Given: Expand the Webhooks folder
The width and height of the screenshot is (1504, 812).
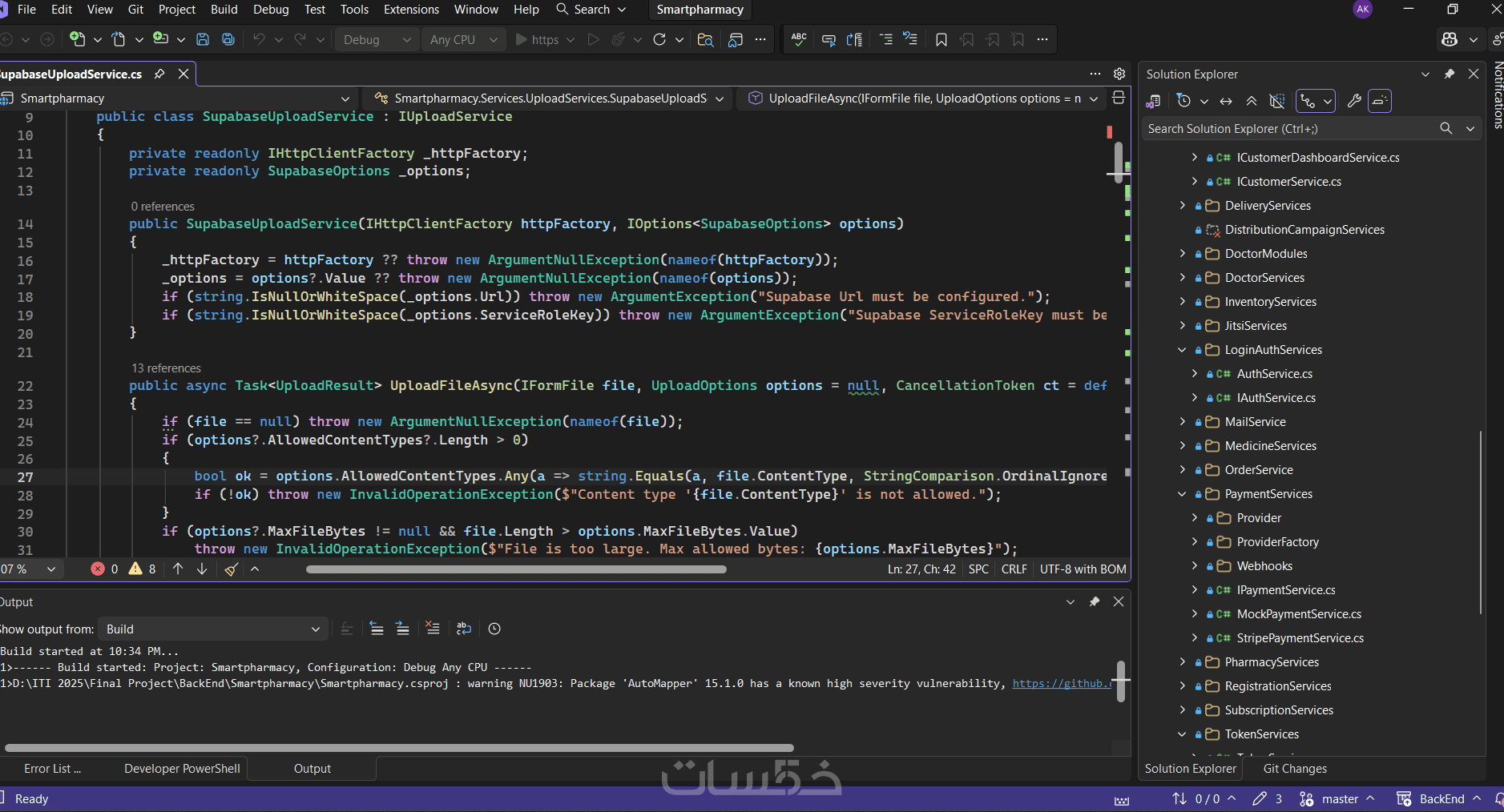Looking at the screenshot, I should click(x=1194, y=566).
